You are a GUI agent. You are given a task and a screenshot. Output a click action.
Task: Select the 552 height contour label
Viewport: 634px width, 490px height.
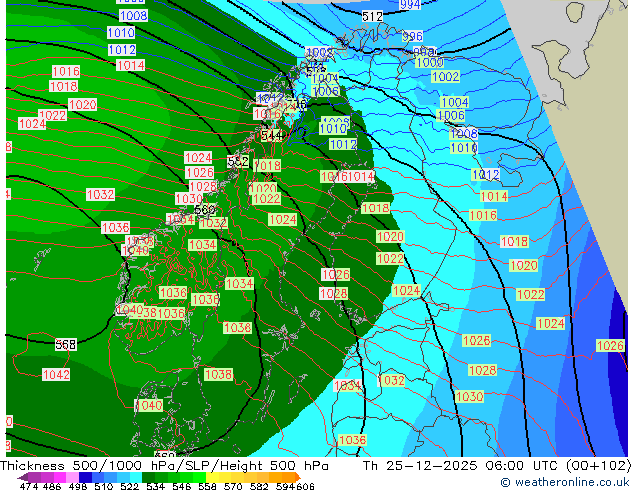coord(238,162)
